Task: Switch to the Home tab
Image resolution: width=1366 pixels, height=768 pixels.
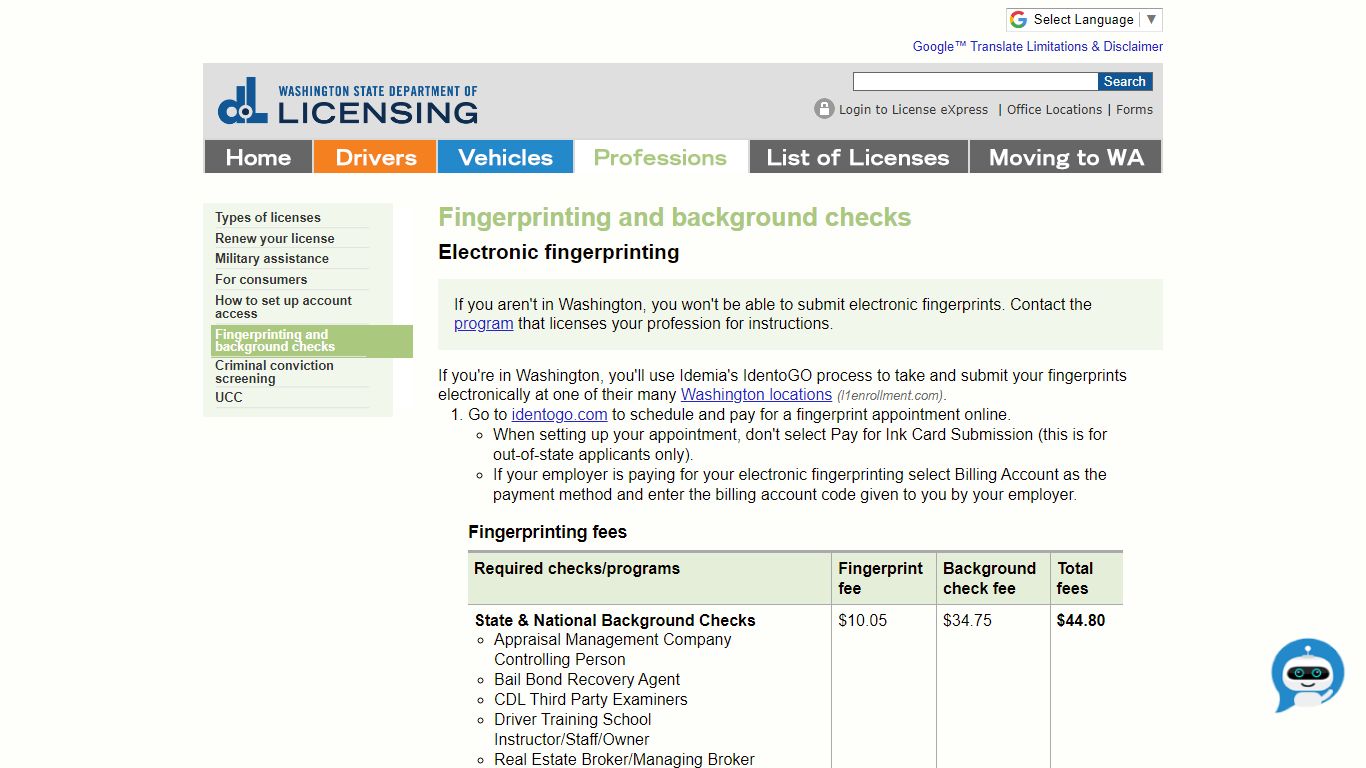Action: pos(258,157)
